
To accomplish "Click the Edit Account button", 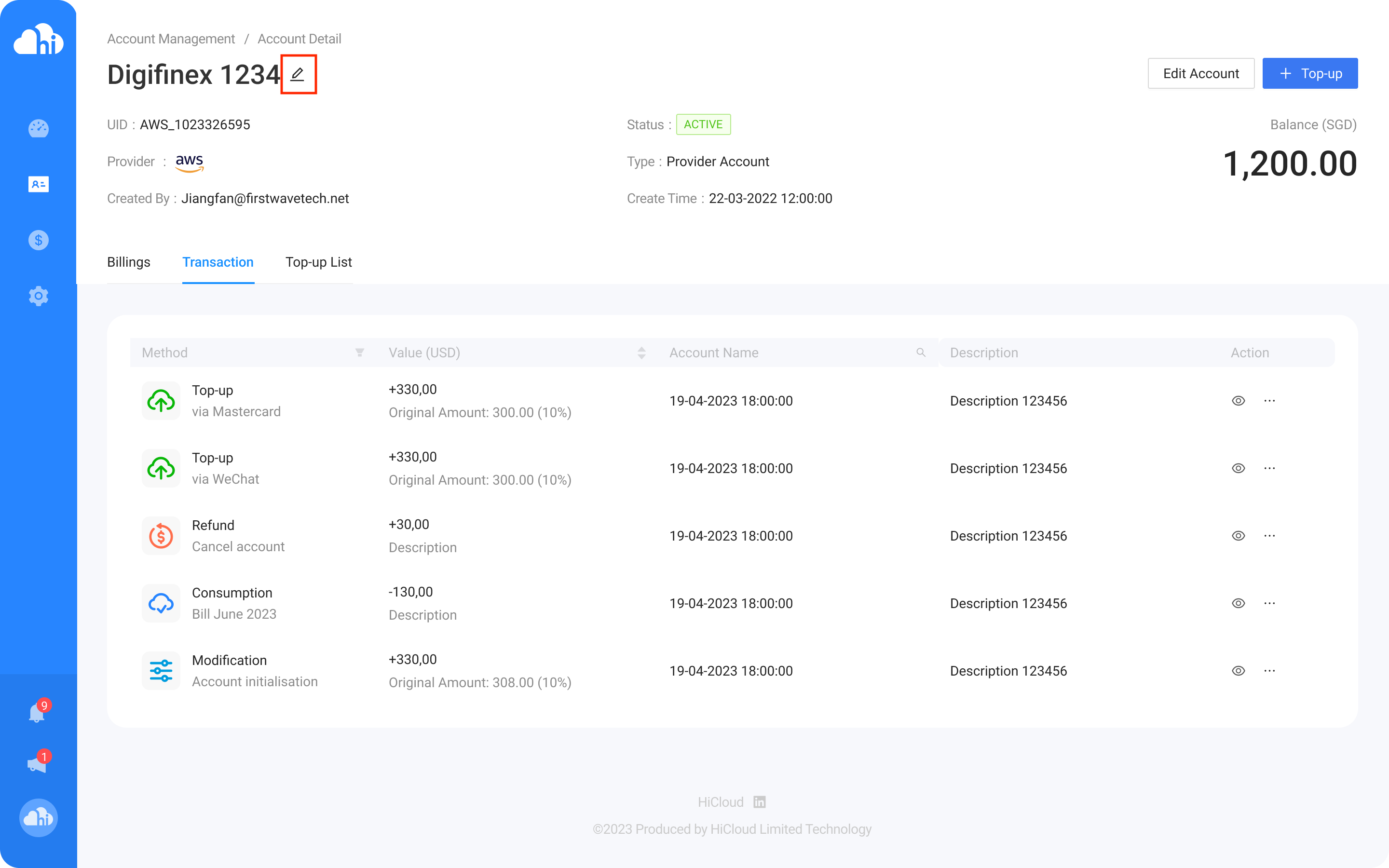I will 1201,73.
